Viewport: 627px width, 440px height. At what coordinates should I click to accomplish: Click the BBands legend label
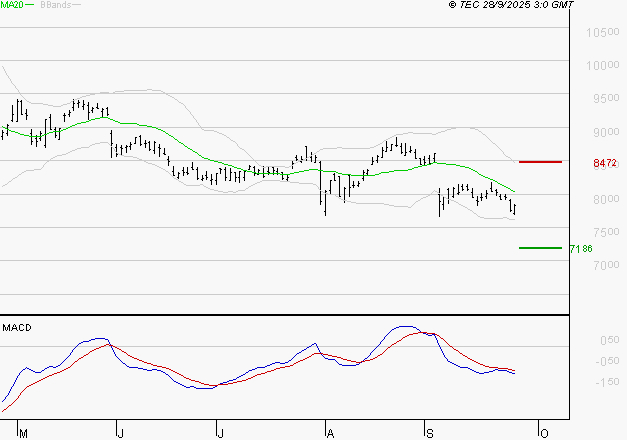[56, 5]
